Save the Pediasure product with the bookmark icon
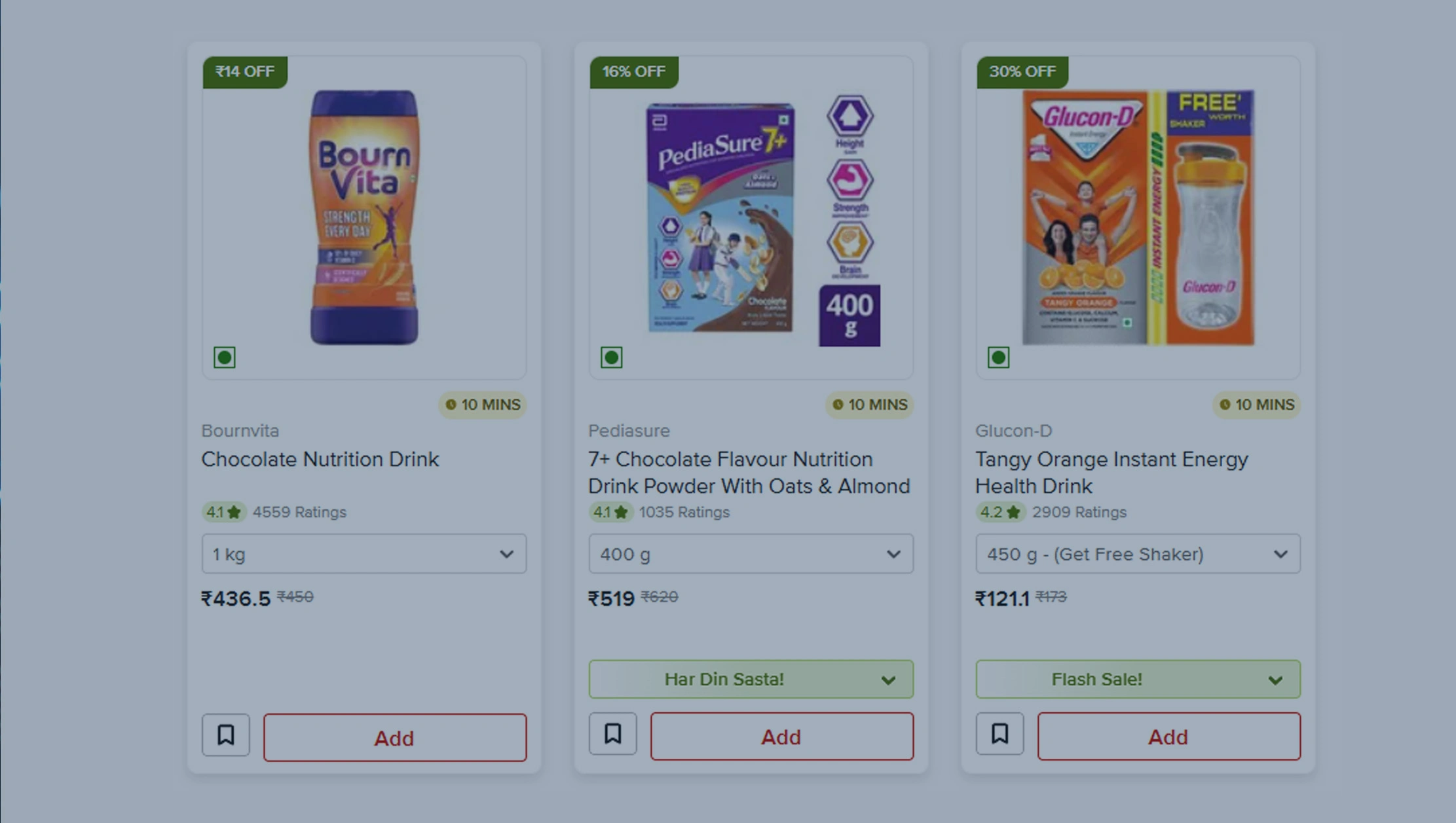The width and height of the screenshot is (1456, 823). 612,733
